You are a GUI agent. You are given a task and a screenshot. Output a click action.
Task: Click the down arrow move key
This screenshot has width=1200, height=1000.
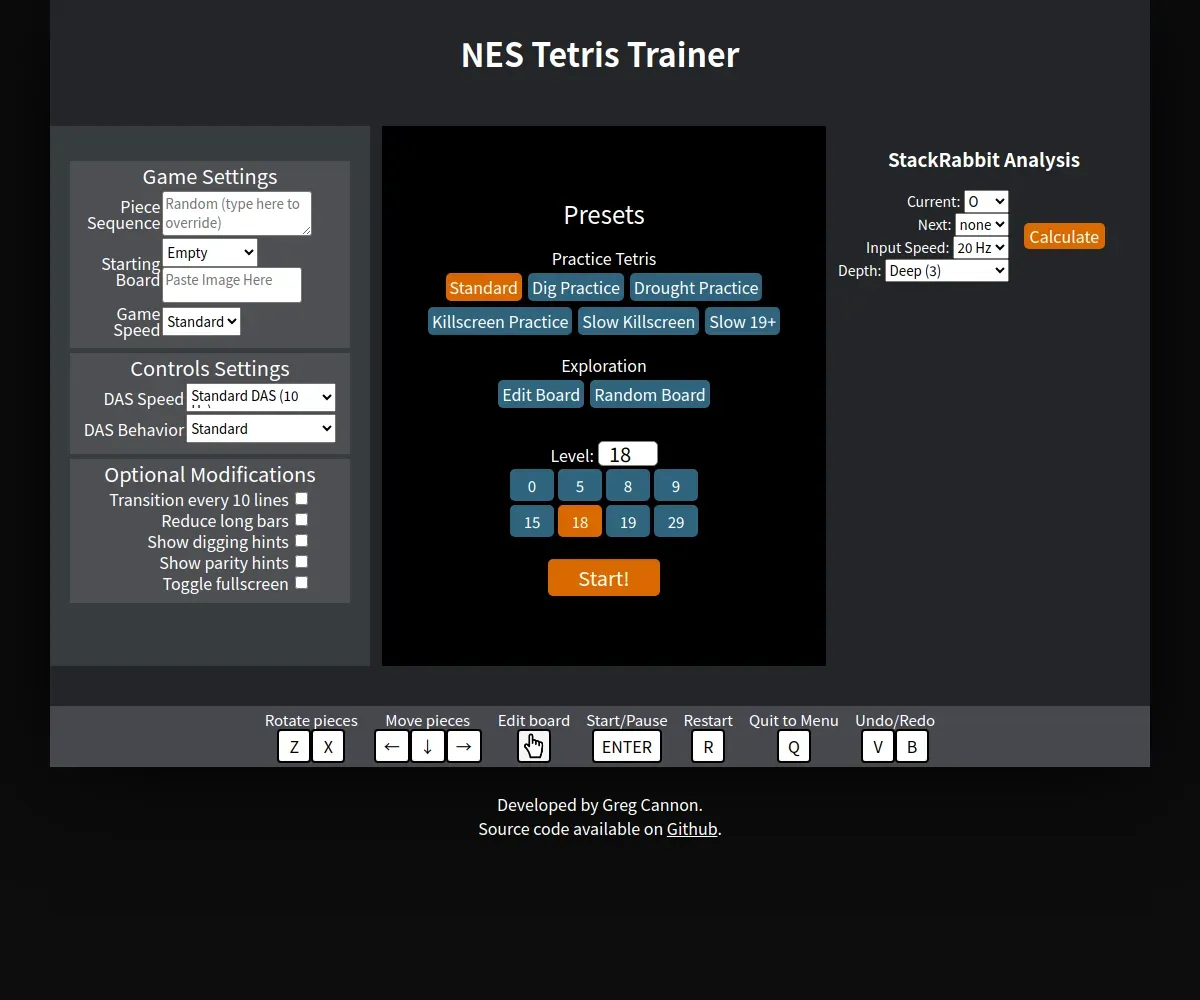point(428,747)
